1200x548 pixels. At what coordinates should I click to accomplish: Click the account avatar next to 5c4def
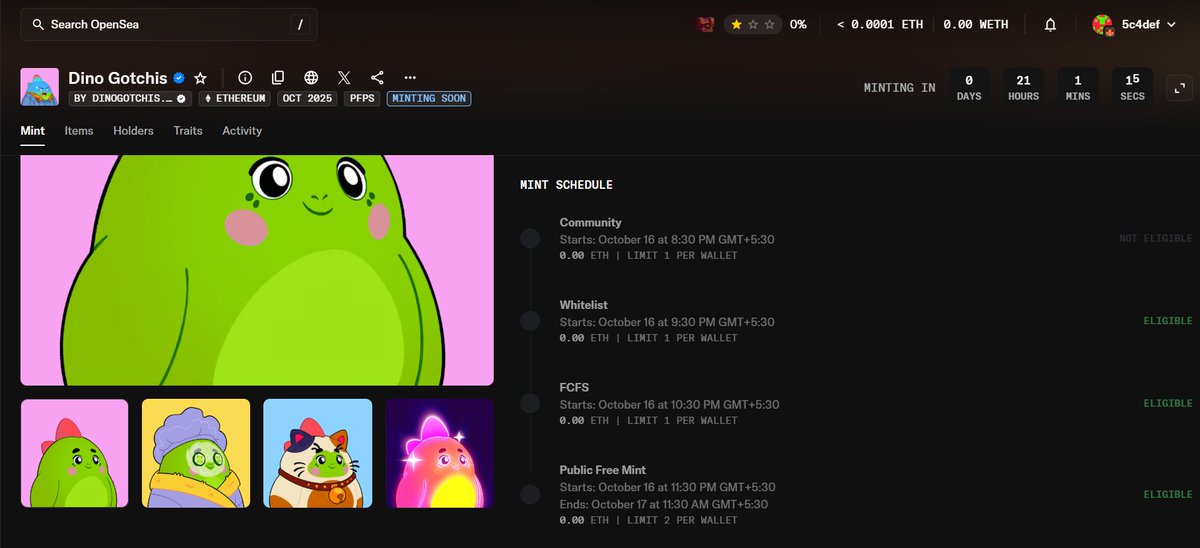pos(1102,25)
